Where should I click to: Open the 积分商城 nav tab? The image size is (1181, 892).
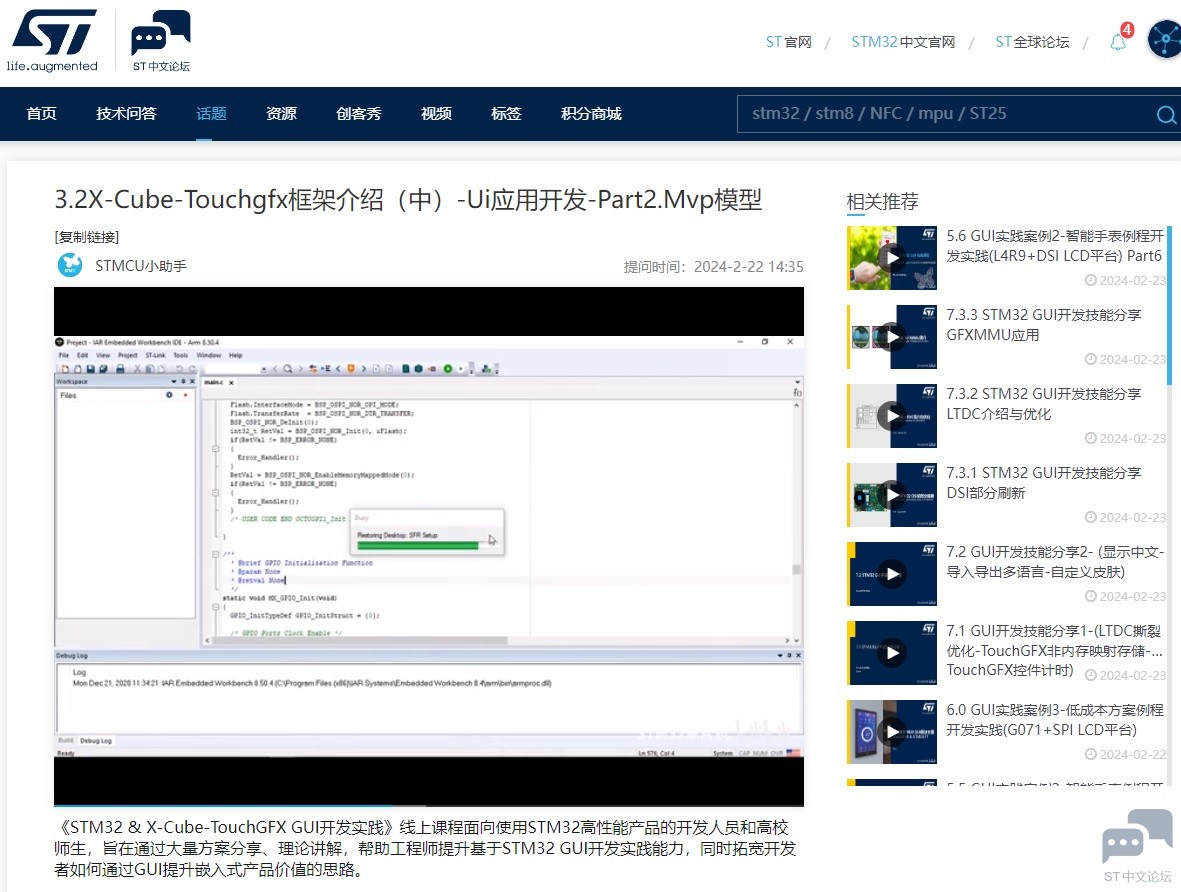click(x=591, y=114)
